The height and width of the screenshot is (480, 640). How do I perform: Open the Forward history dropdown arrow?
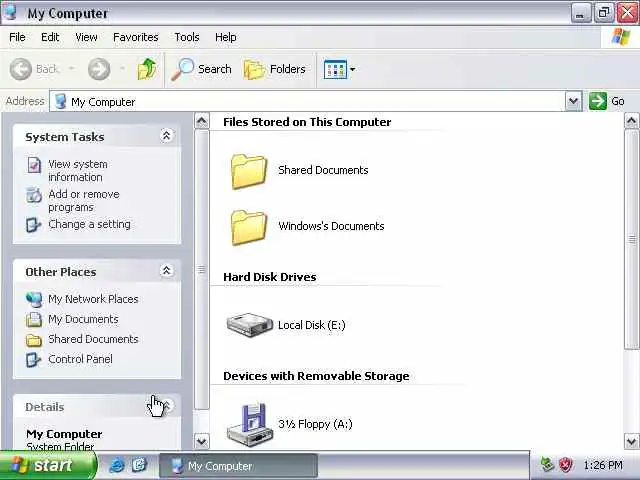point(122,69)
